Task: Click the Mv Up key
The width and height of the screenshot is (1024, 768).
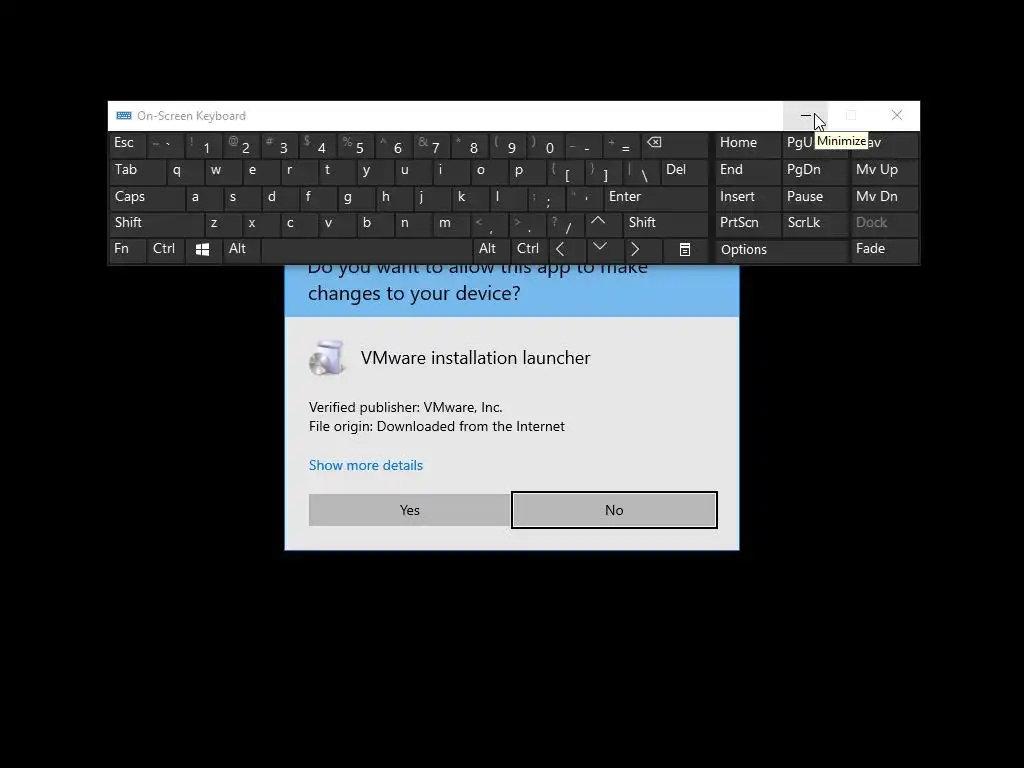Action: (885, 171)
